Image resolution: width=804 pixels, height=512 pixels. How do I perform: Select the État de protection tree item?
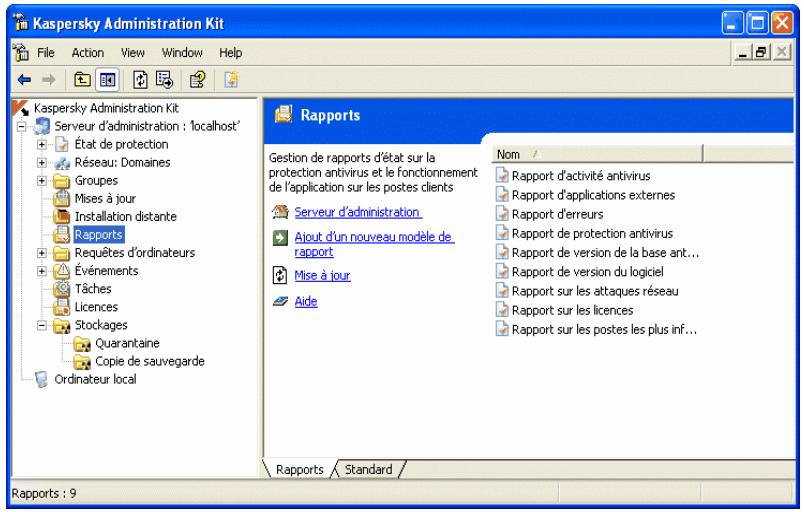122,145
